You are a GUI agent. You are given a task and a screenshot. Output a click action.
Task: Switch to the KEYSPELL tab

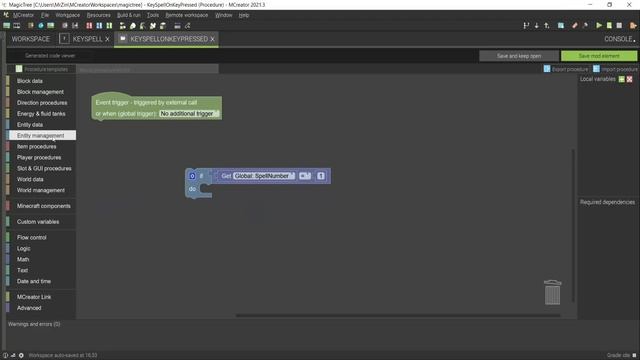coord(87,39)
